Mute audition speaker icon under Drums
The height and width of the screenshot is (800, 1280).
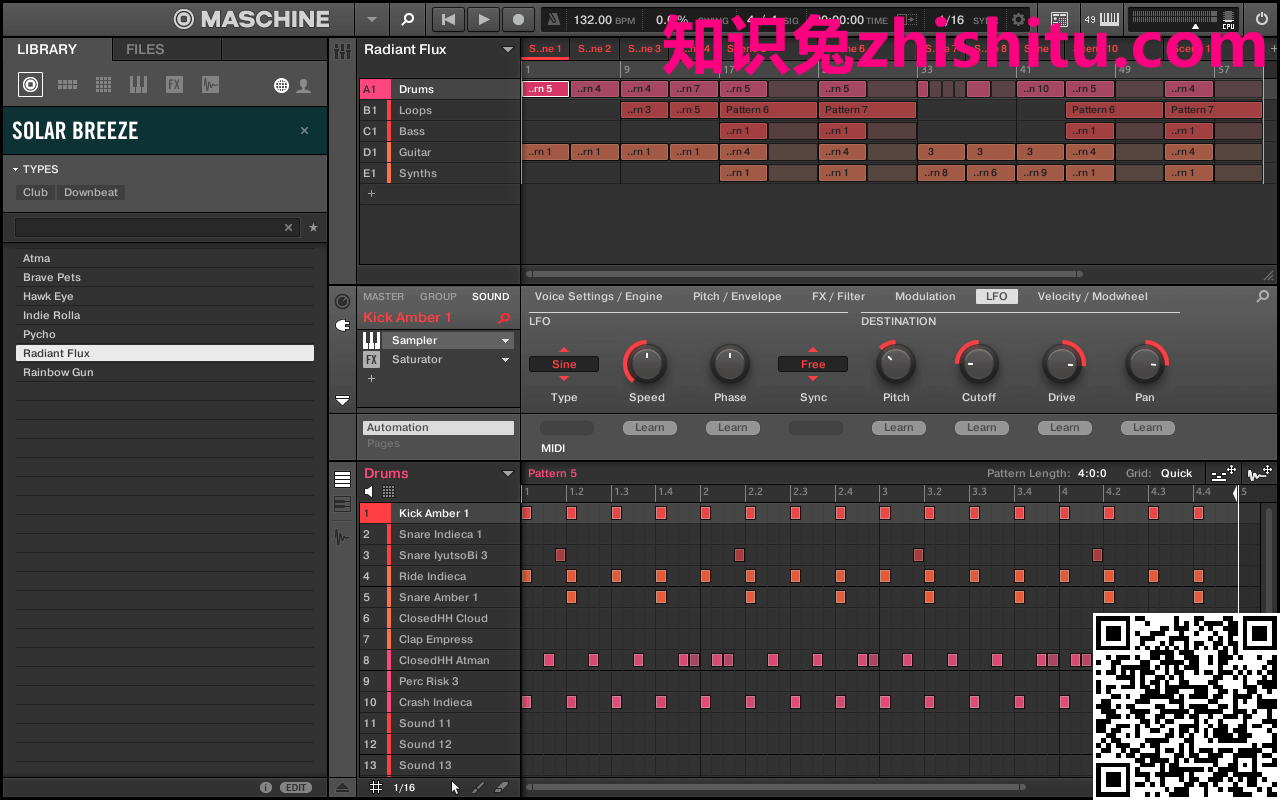click(369, 492)
